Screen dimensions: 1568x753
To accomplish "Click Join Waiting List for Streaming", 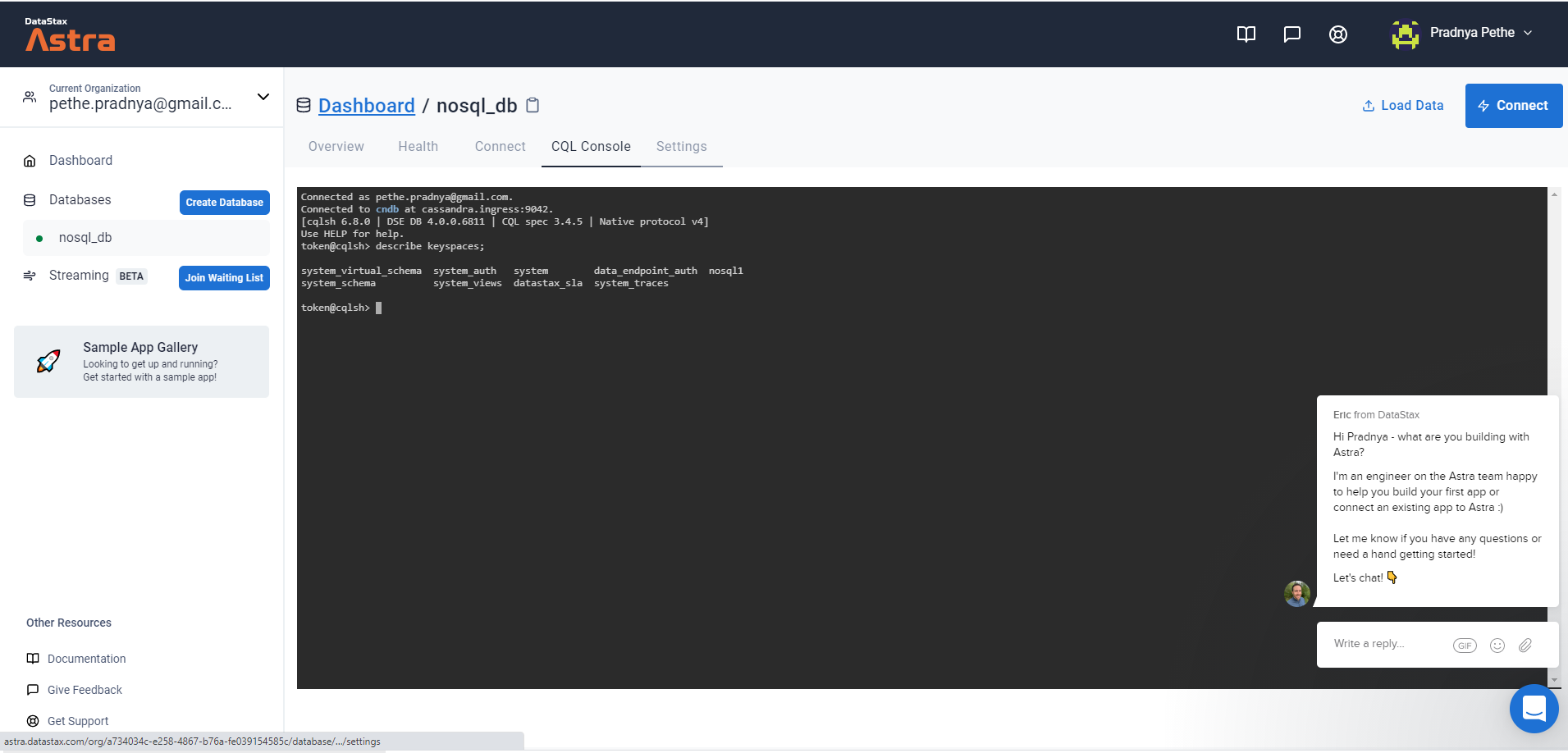I will 224,277.
